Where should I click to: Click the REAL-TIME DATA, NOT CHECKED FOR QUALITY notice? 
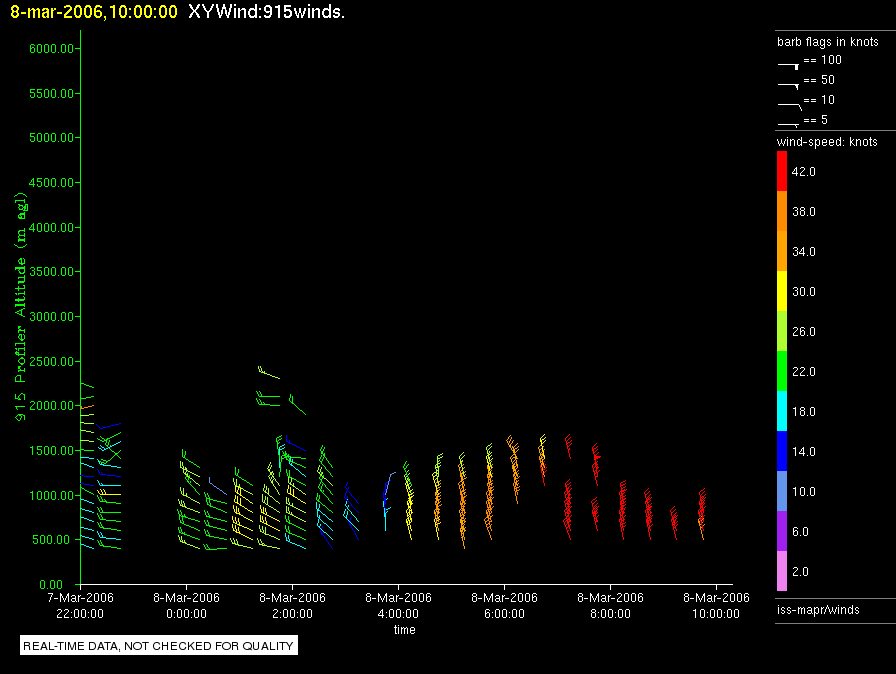(x=159, y=646)
